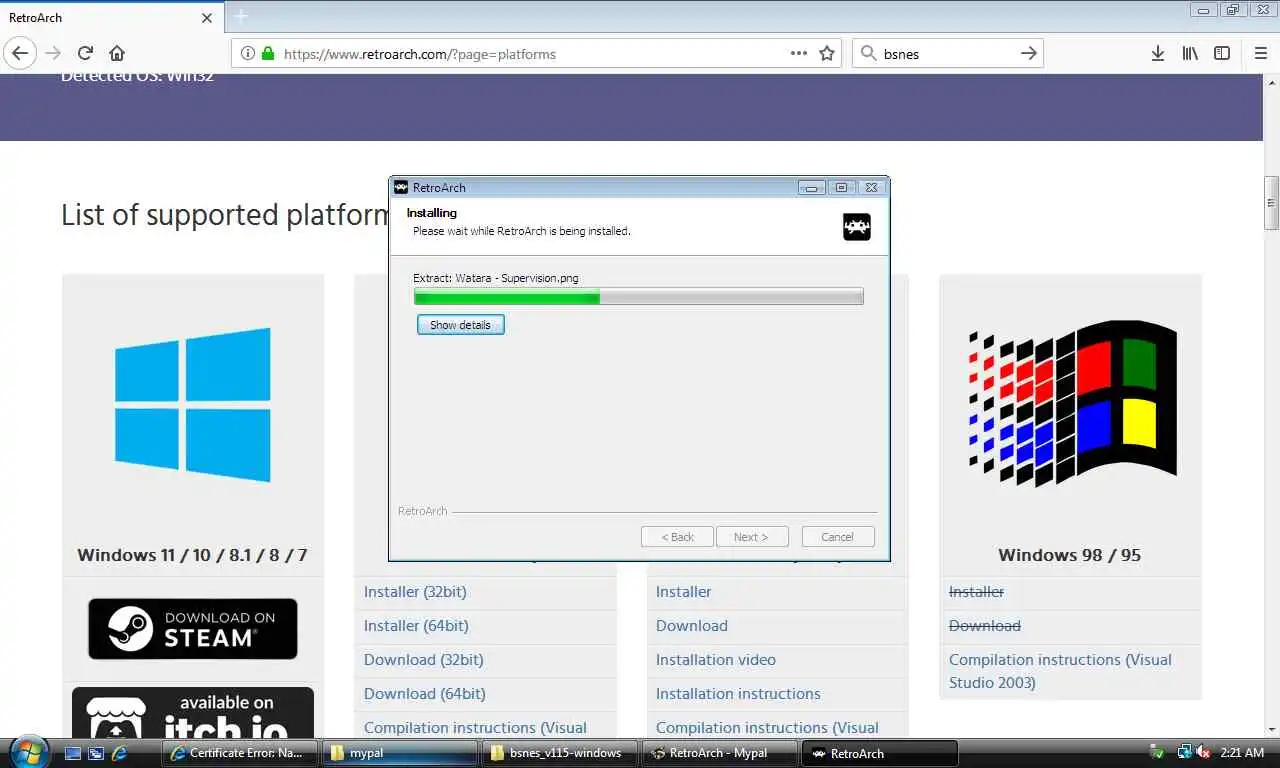Open the Windows Start orb

tap(28, 752)
